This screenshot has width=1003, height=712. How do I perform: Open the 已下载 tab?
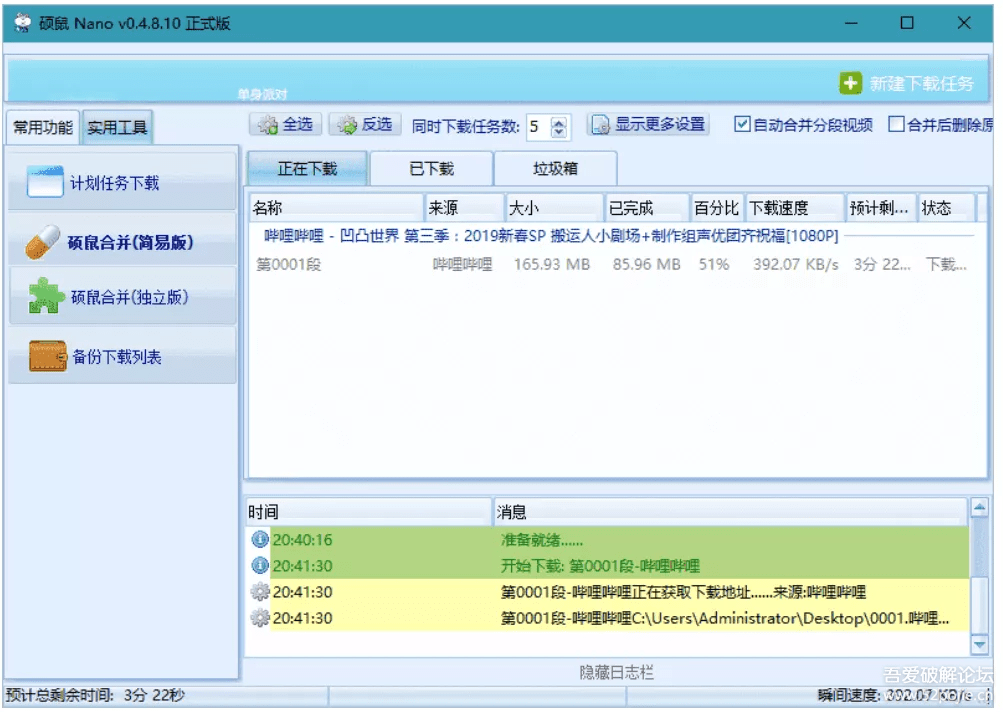pyautogui.click(x=431, y=169)
